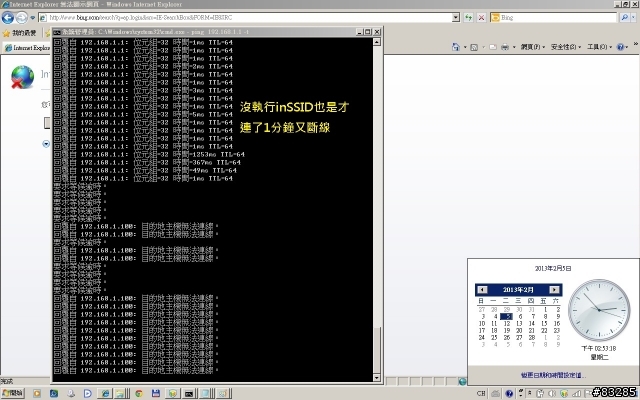This screenshot has height=400, width=640.
Task: Select highlighted day 5 in calendar
Action: pos(506,316)
